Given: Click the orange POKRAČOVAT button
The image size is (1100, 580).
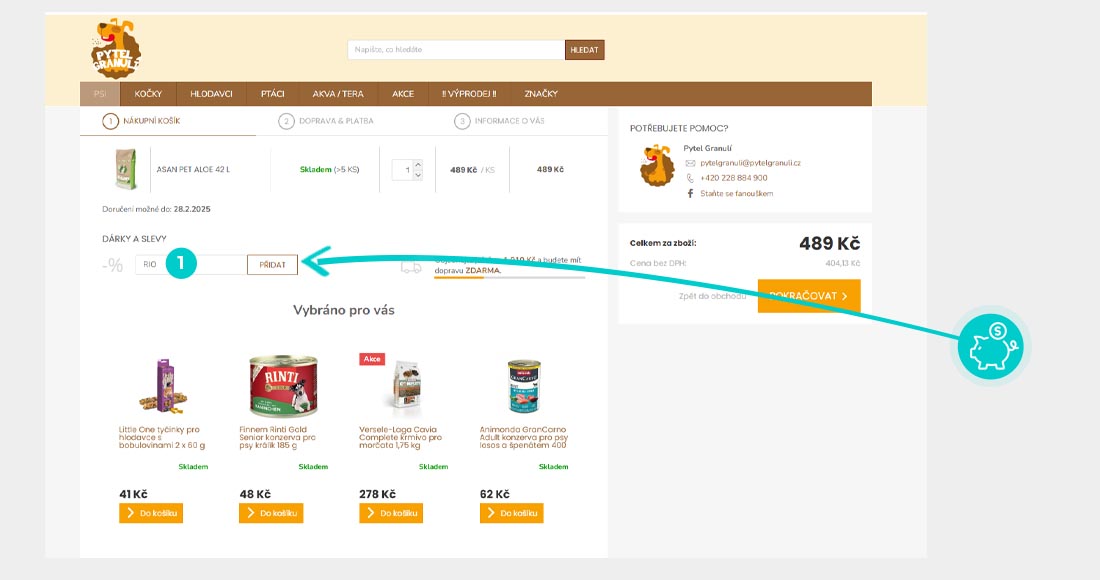Looking at the screenshot, I should point(809,296).
